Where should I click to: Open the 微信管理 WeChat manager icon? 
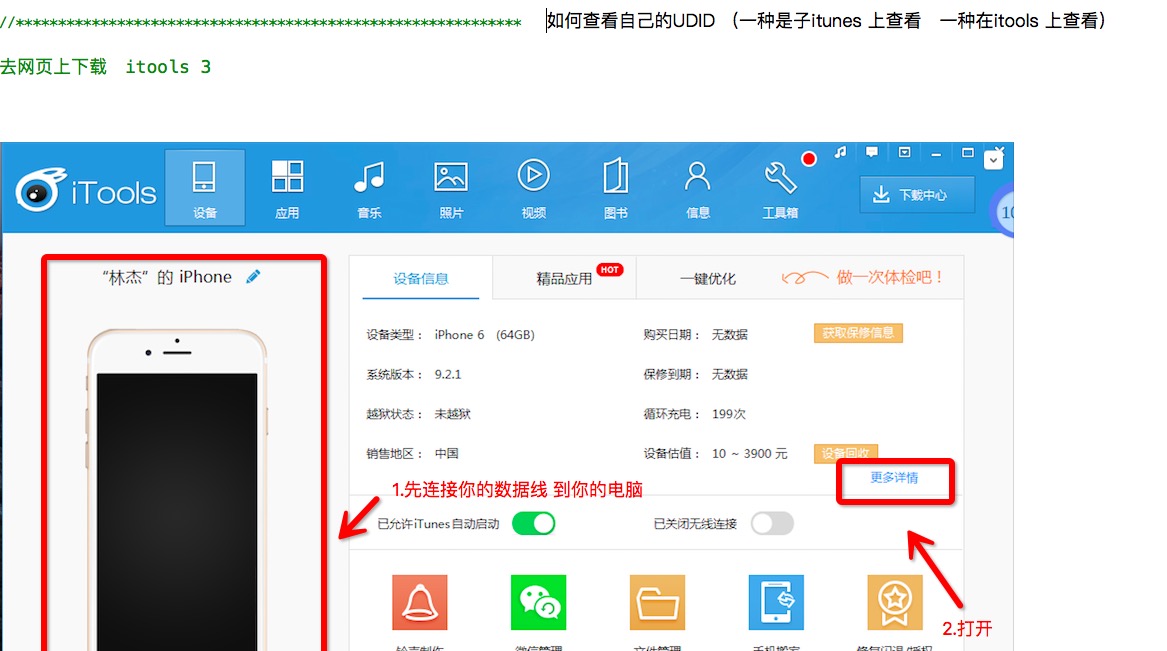point(538,602)
